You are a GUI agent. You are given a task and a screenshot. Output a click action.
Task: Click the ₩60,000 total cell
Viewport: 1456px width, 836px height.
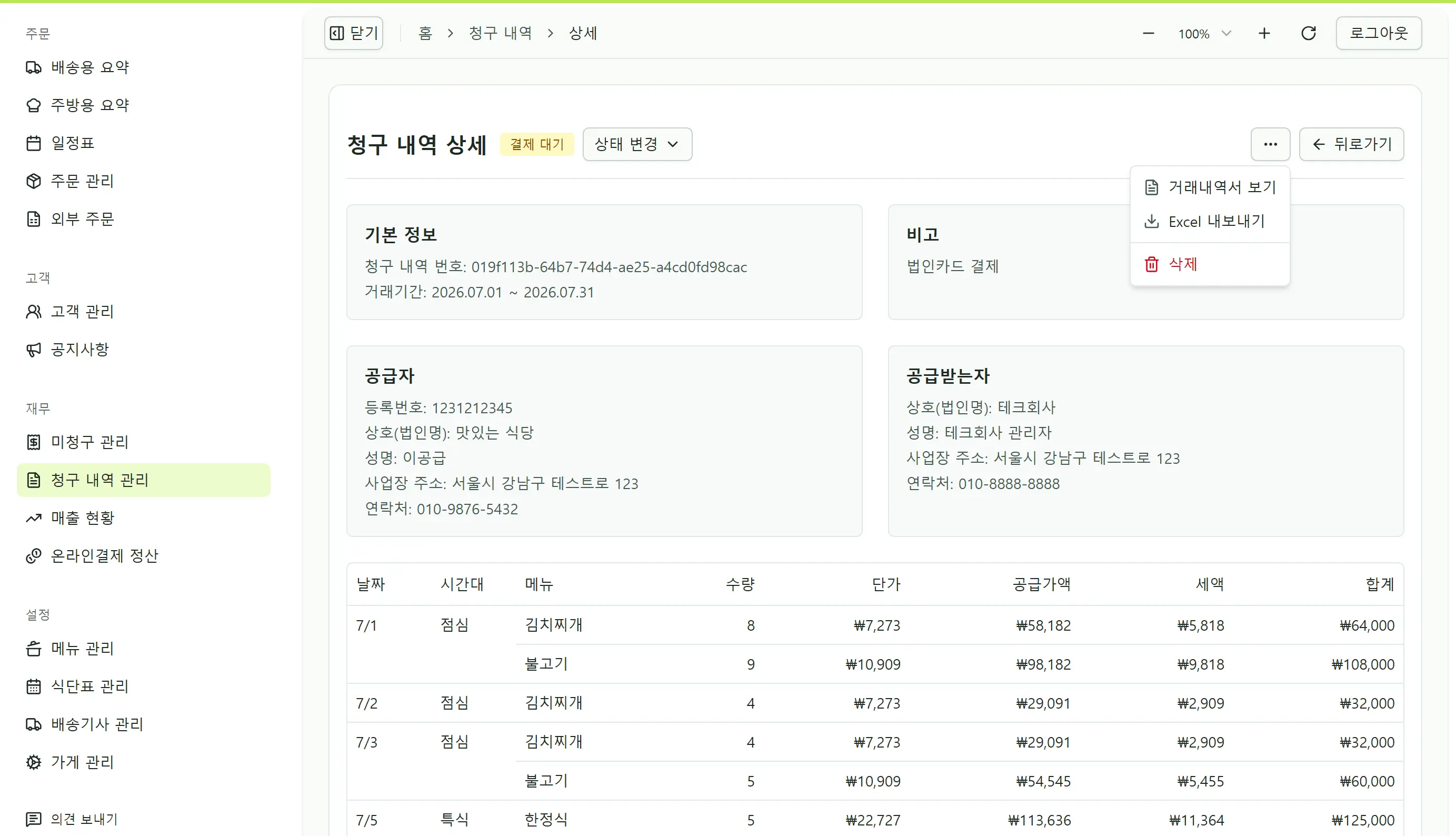(x=1367, y=781)
